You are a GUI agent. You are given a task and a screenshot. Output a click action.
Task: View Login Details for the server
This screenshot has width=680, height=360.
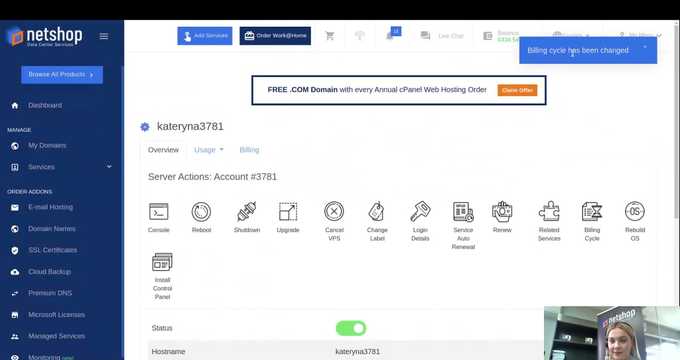pyautogui.click(x=420, y=221)
